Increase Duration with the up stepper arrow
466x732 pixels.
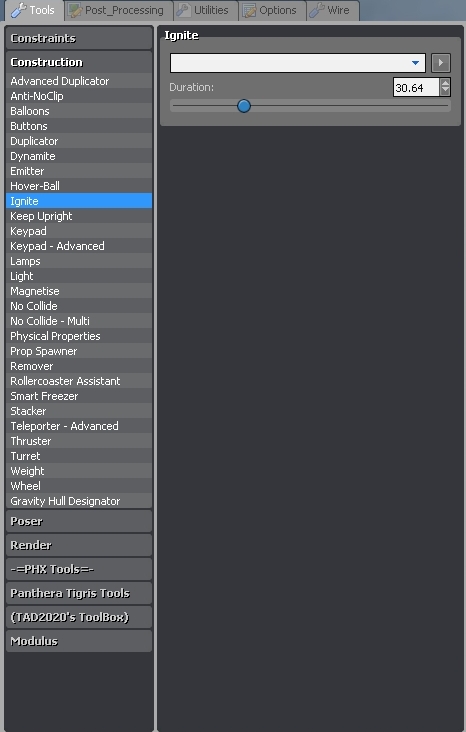click(445, 83)
